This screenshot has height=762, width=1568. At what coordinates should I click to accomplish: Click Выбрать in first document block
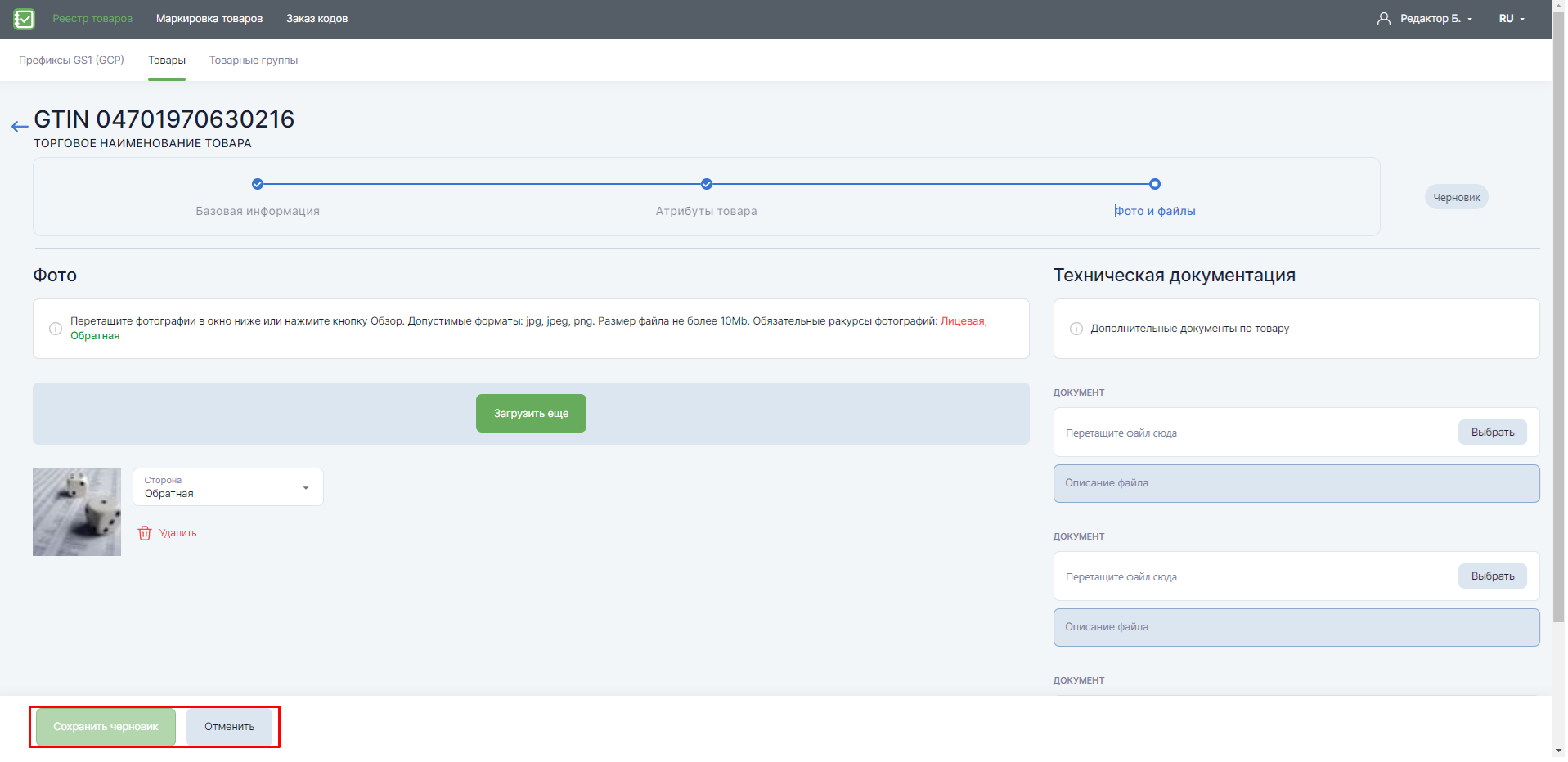1493,433
